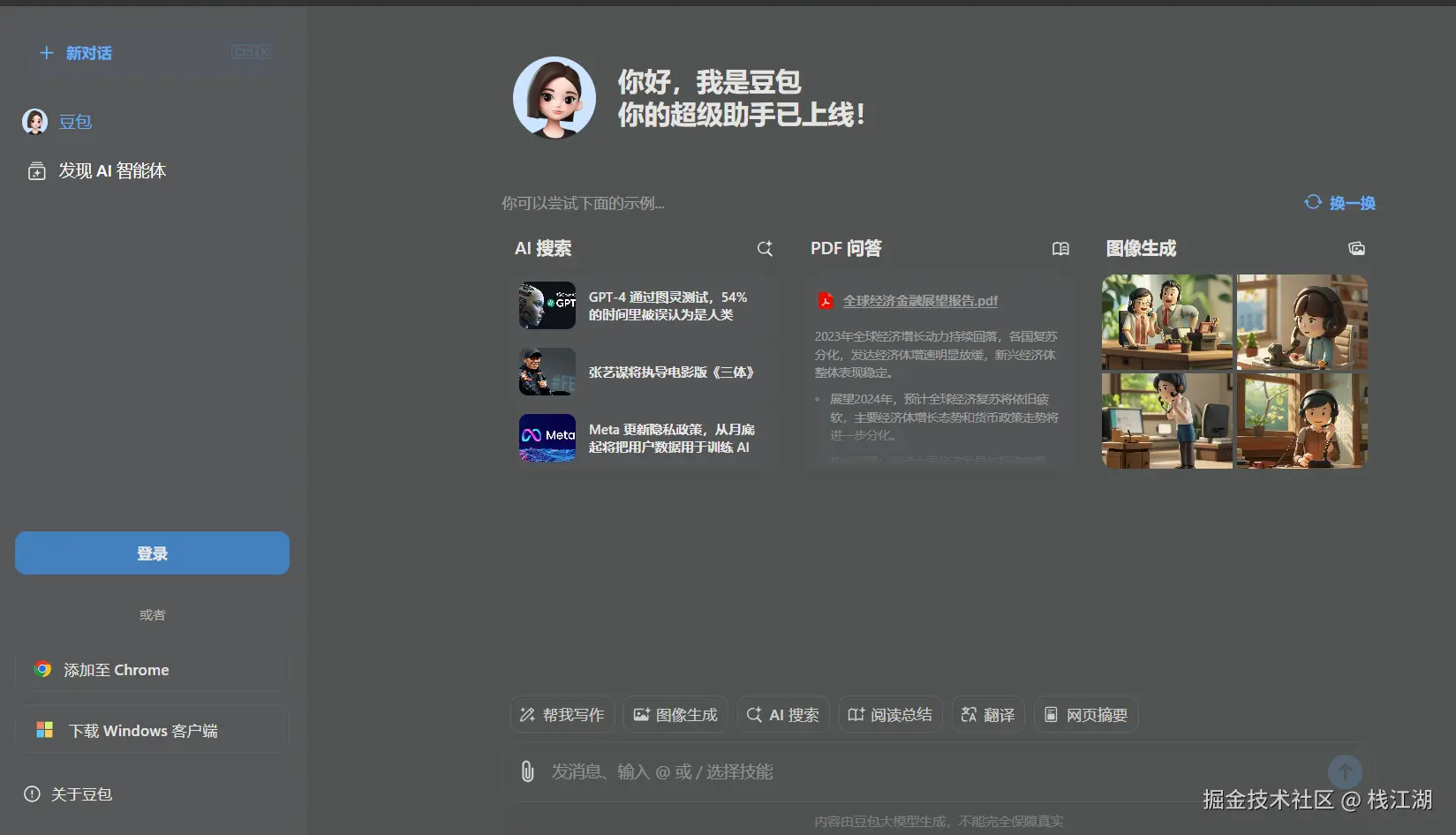Click the PDF 问答 card heading
This screenshot has width=1456, height=835.
(846, 249)
